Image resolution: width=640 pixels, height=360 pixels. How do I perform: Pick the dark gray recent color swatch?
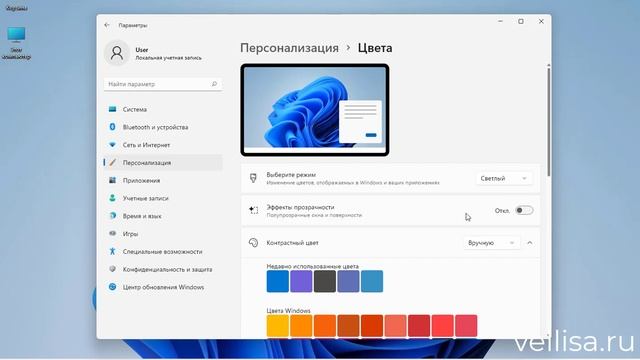tap(325, 281)
